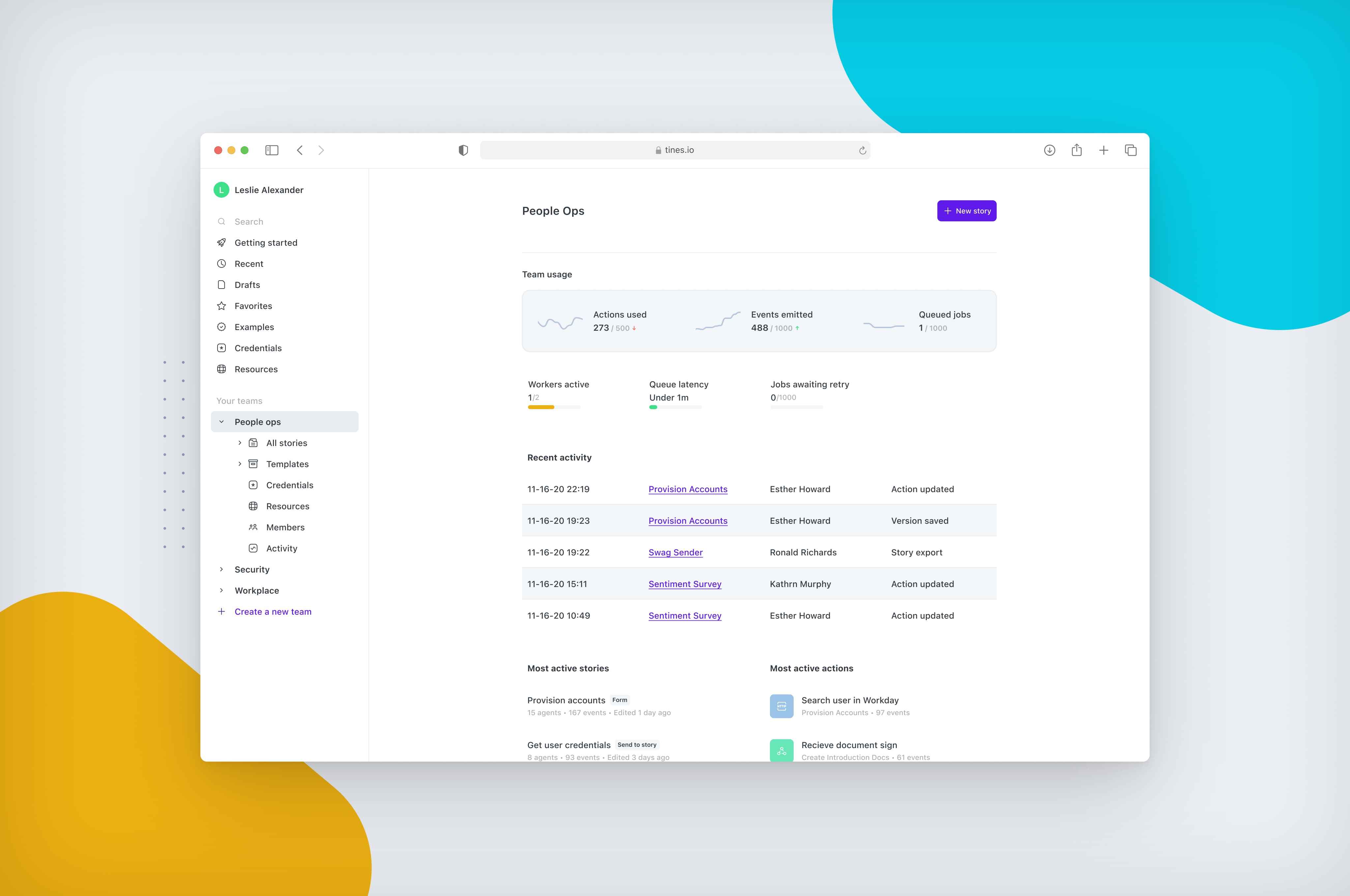
Task: Click the Queued jobs sparkline
Action: [x=883, y=325]
